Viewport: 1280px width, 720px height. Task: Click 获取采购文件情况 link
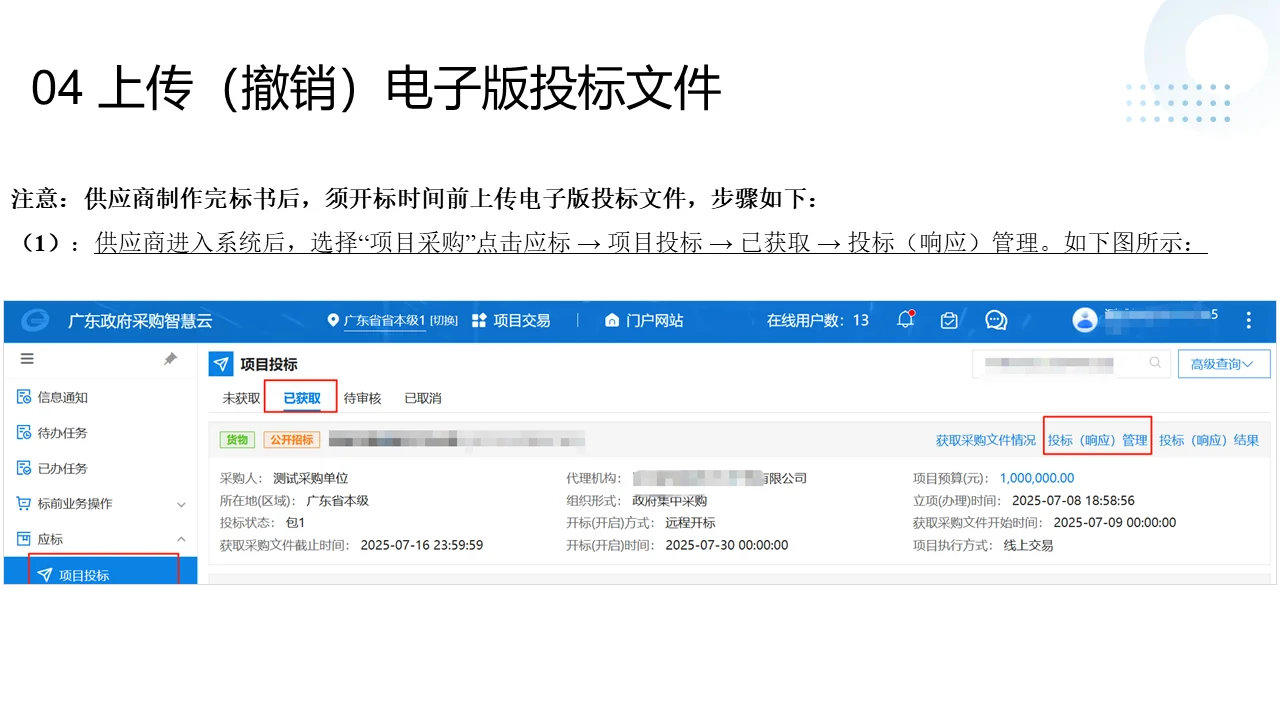pos(984,439)
